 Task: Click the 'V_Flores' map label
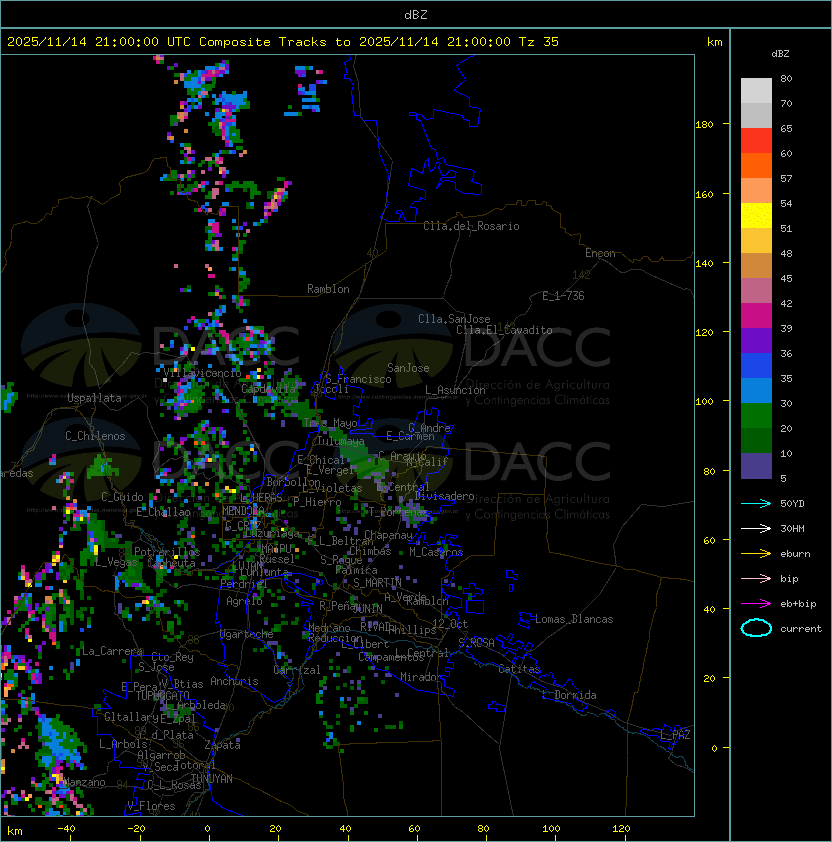(x=151, y=806)
